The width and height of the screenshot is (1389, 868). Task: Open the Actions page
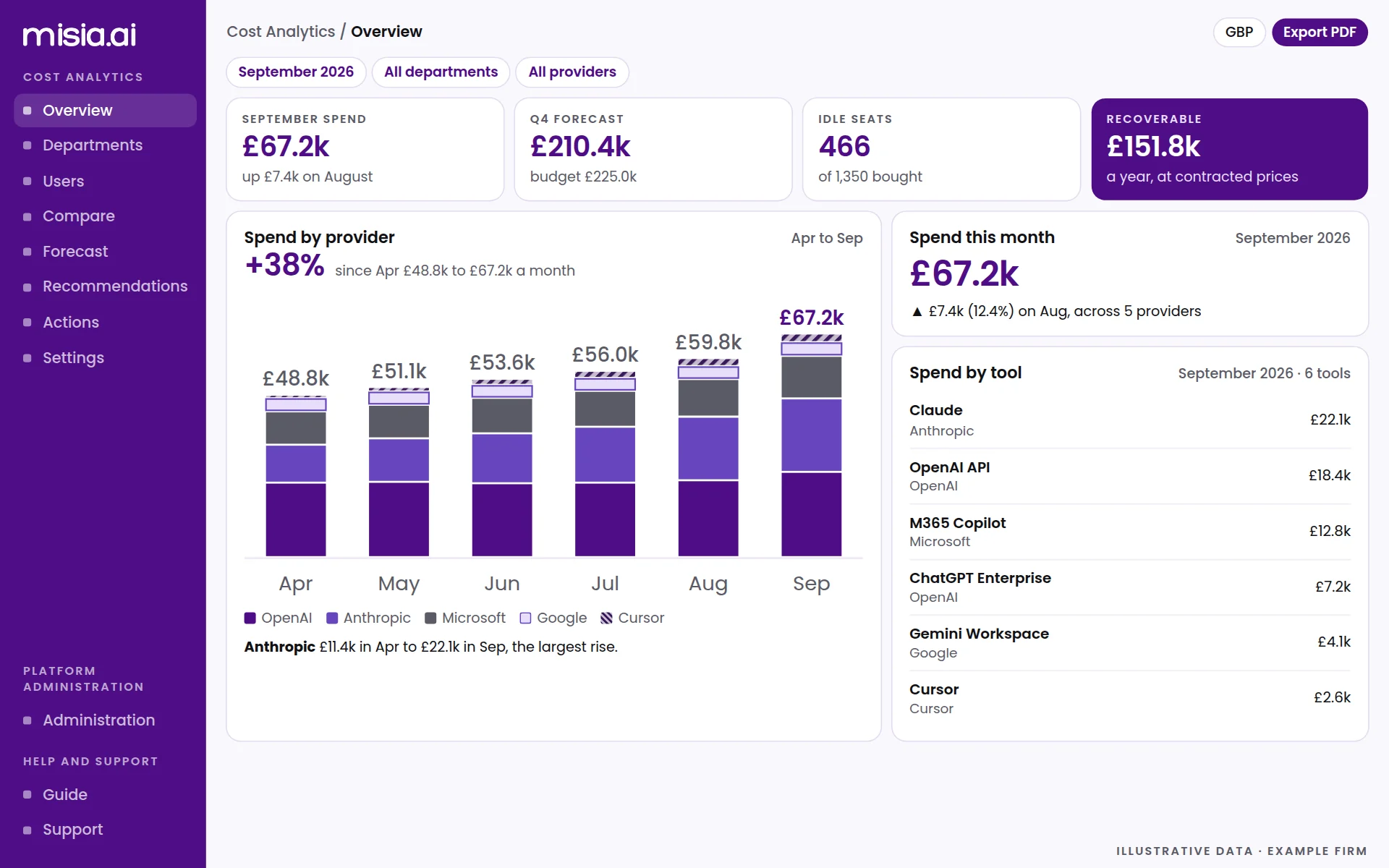point(105,323)
